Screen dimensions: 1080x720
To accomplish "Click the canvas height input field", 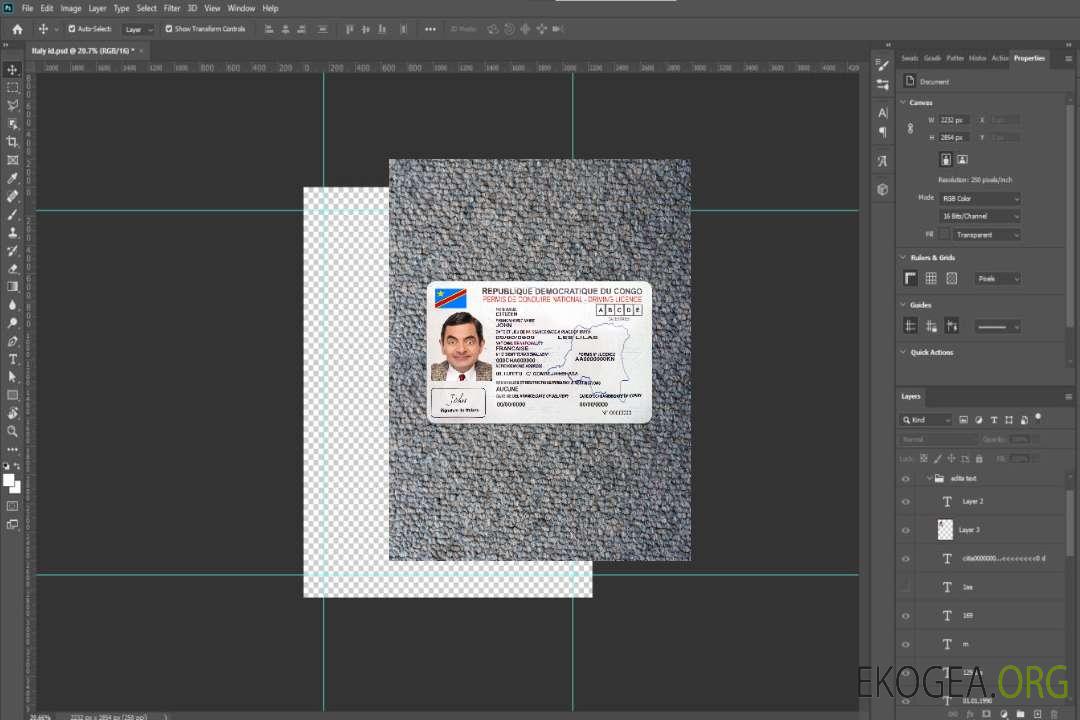I will pyautogui.click(x=954, y=138).
